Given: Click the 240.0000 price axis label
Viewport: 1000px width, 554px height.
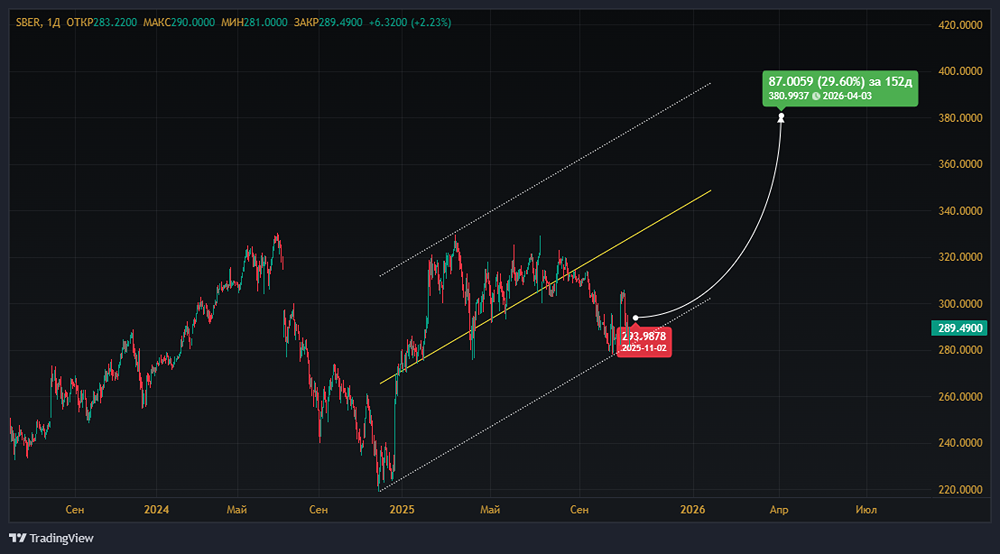Looking at the screenshot, I should coord(960,442).
